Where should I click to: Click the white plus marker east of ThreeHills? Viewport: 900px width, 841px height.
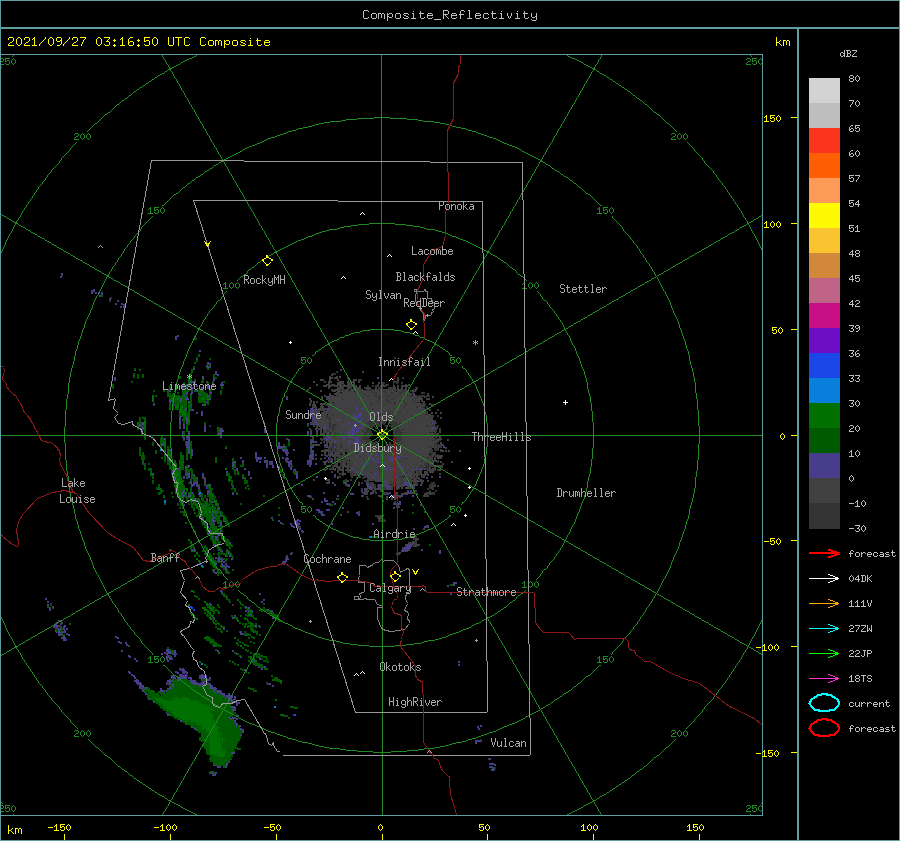click(x=565, y=402)
